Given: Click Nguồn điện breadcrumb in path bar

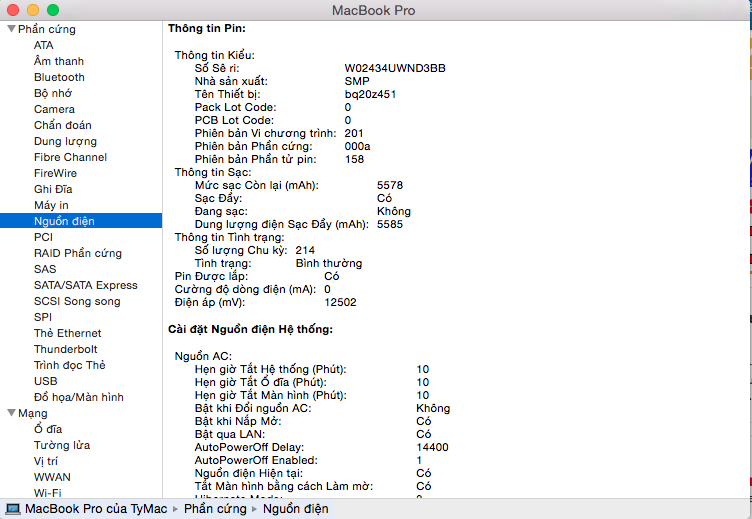Looking at the screenshot, I should (x=295, y=508).
